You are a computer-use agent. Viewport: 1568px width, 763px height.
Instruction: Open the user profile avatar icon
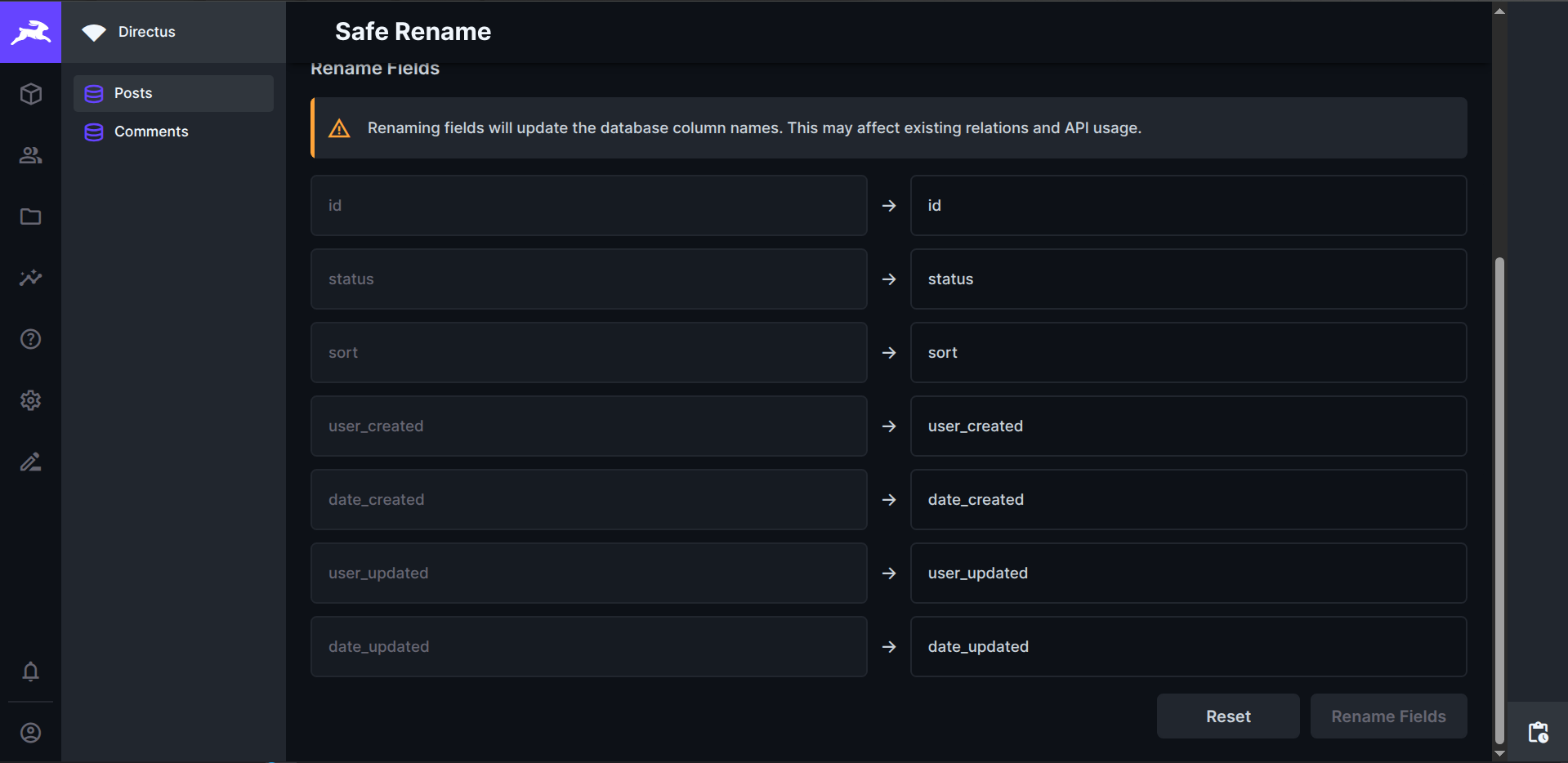[x=30, y=733]
